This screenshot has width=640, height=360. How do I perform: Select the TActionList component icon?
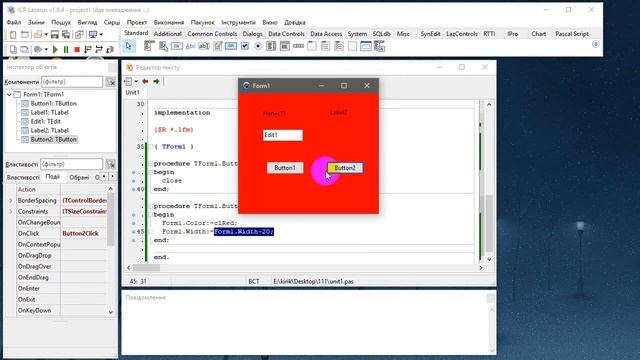tap(379, 47)
